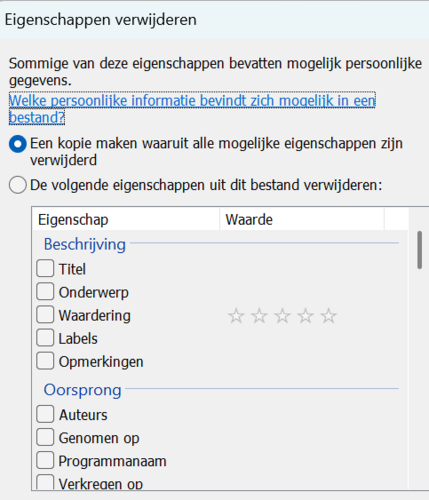The height and width of the screenshot is (500, 429).
Task: Check the Titel property checkbox
Action: (45, 268)
